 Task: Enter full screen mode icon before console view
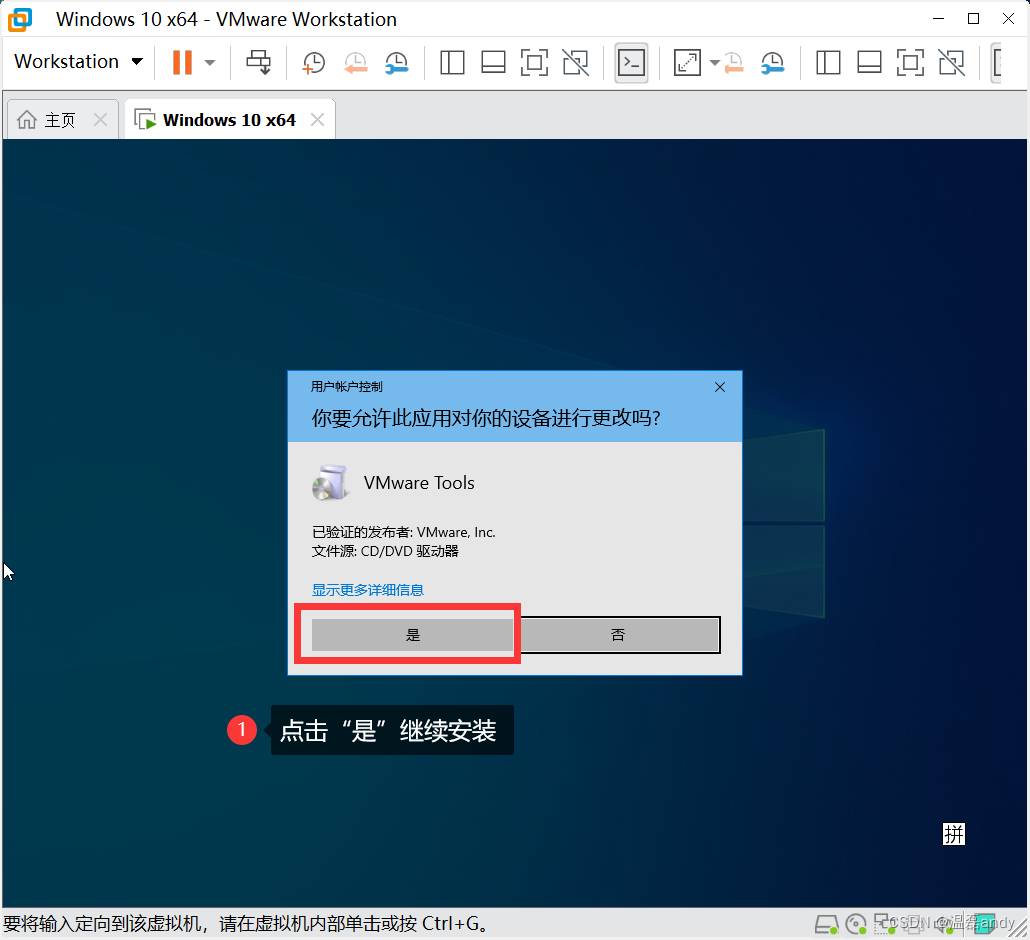coord(534,63)
